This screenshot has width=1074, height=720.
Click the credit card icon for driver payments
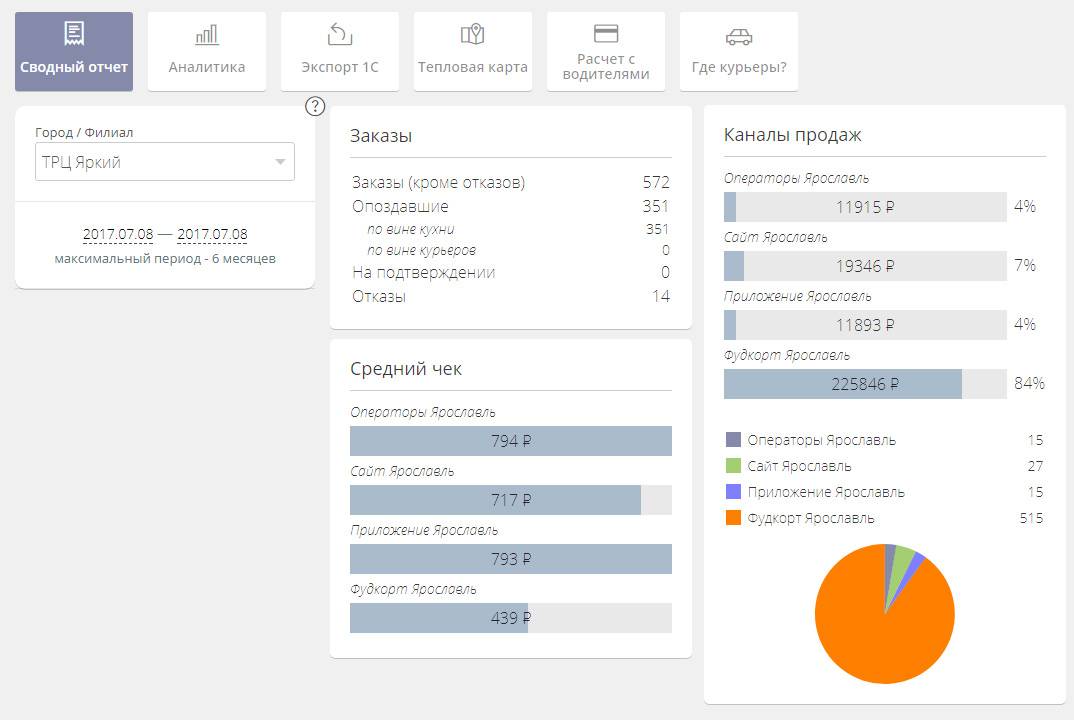(605, 34)
